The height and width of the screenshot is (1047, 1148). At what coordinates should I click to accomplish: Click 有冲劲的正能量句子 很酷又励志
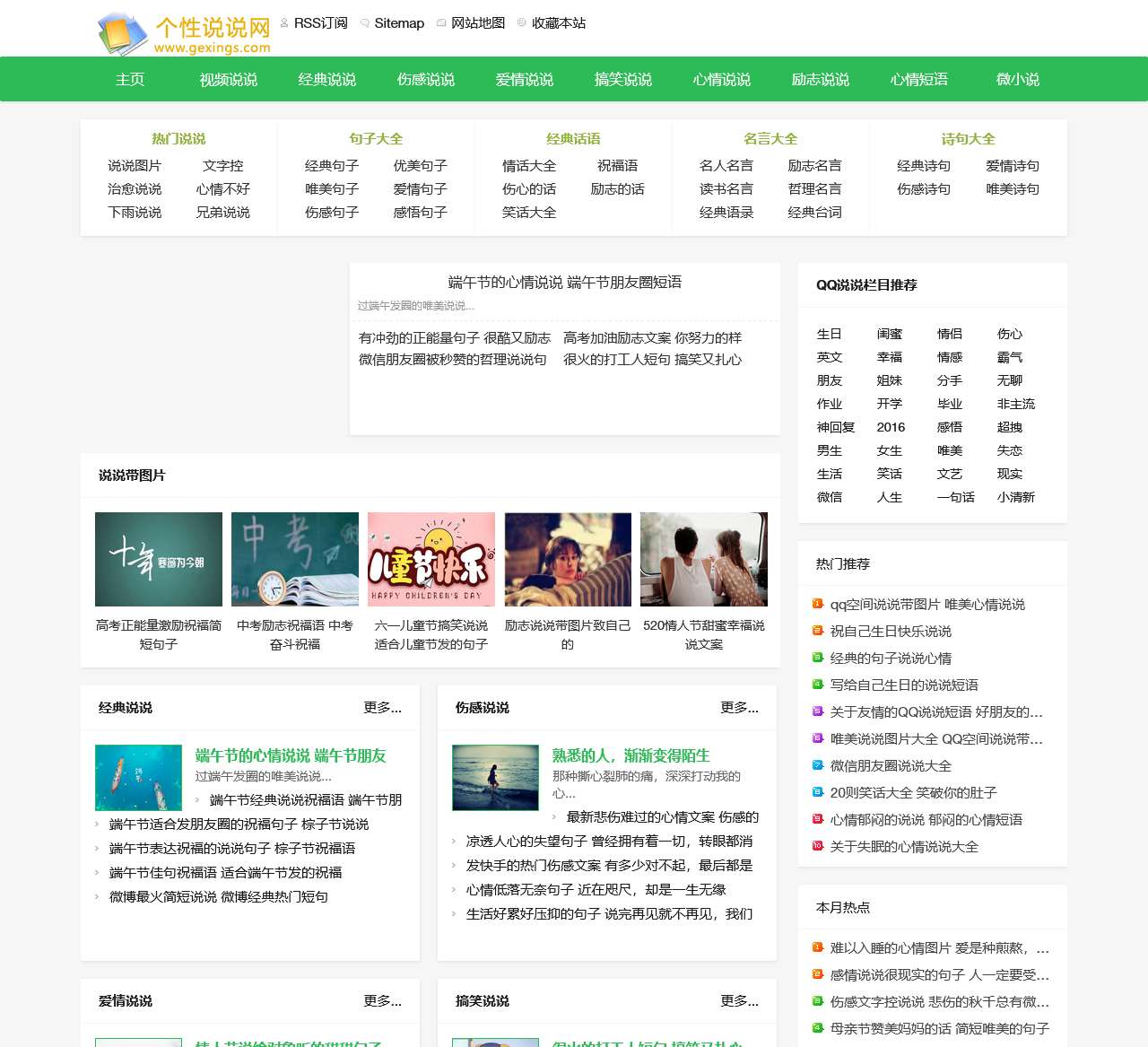pyautogui.click(x=455, y=338)
